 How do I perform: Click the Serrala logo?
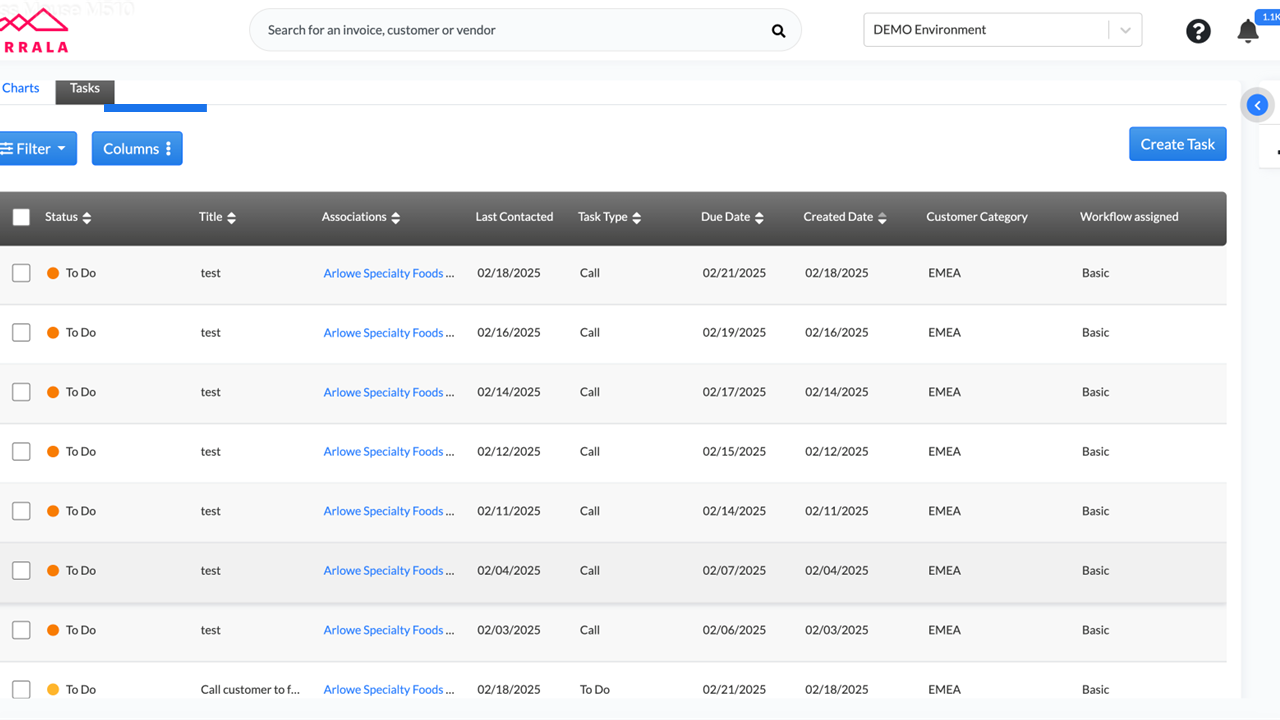pos(34,31)
